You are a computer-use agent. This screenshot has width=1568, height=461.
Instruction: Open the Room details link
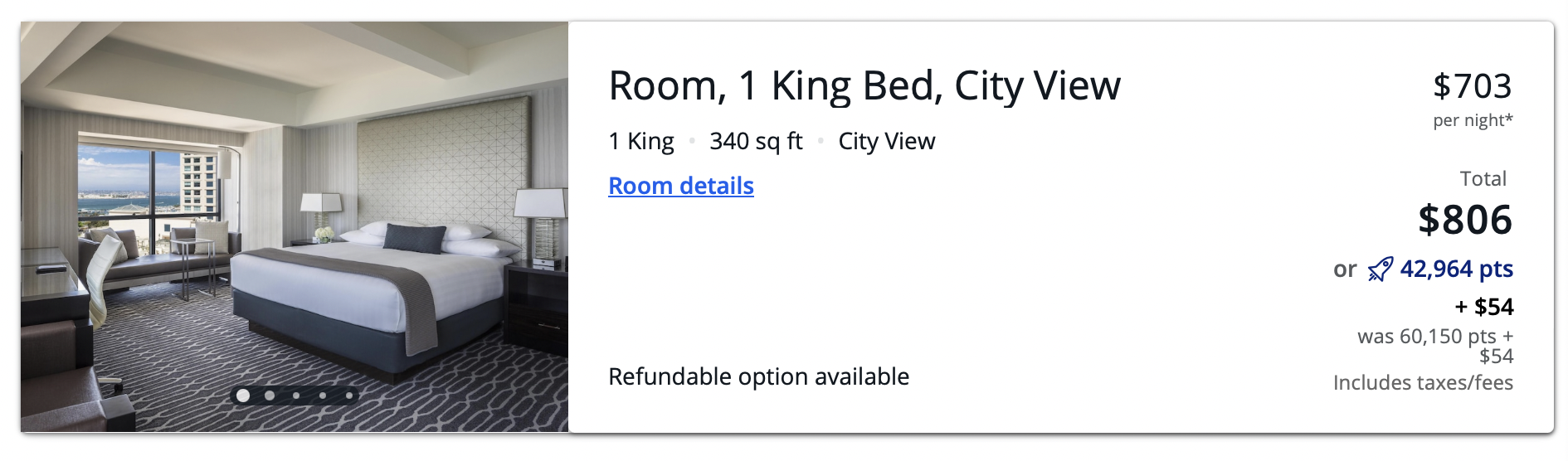681,186
